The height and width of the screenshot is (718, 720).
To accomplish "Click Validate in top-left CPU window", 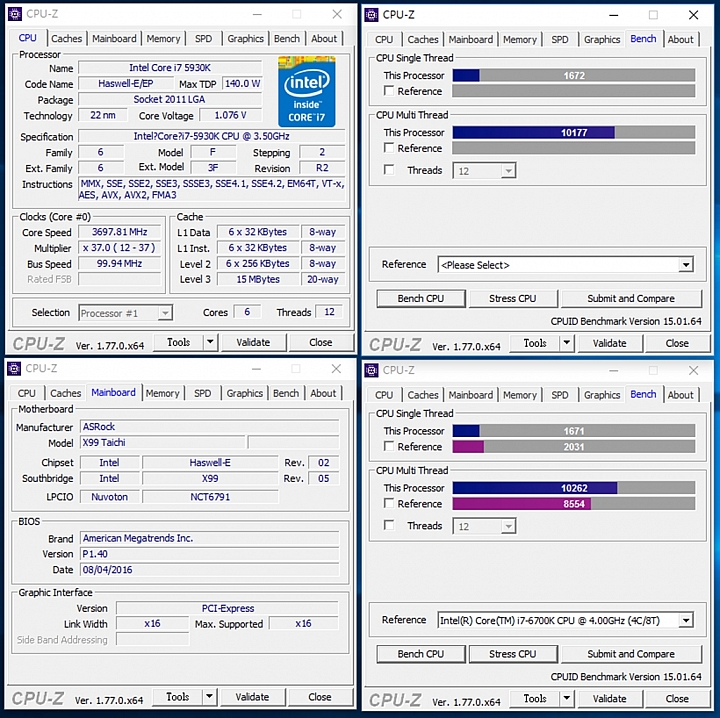I will [x=253, y=342].
